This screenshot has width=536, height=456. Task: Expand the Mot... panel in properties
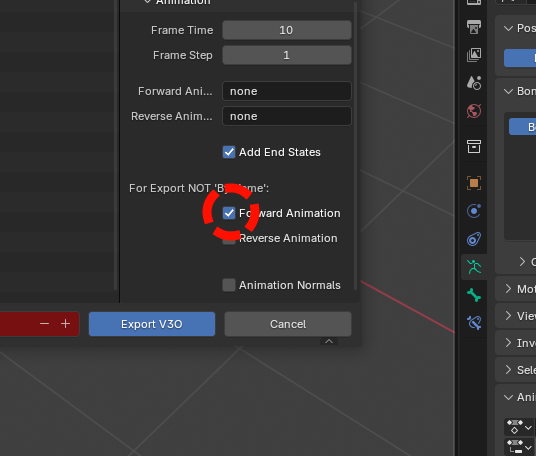pos(516,289)
